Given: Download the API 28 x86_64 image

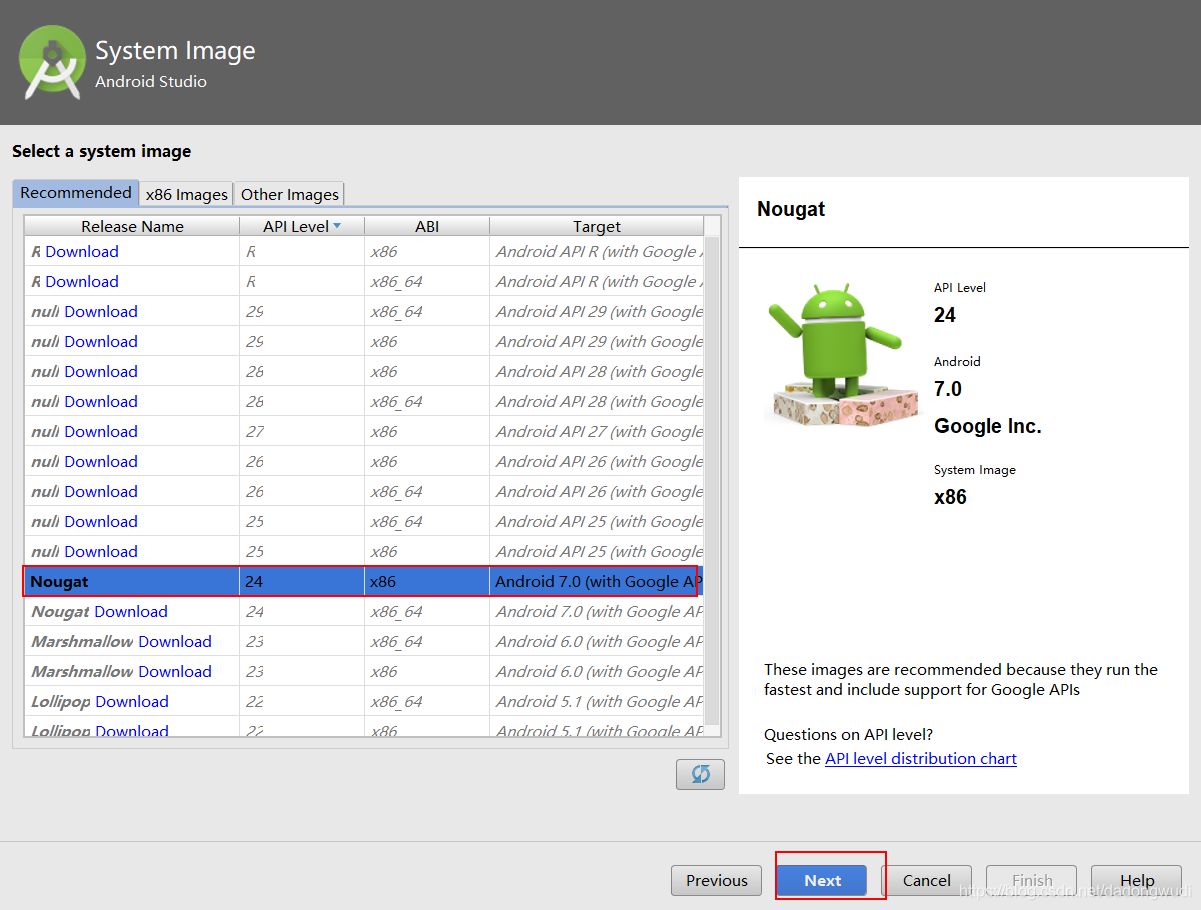Looking at the screenshot, I should coord(101,402).
